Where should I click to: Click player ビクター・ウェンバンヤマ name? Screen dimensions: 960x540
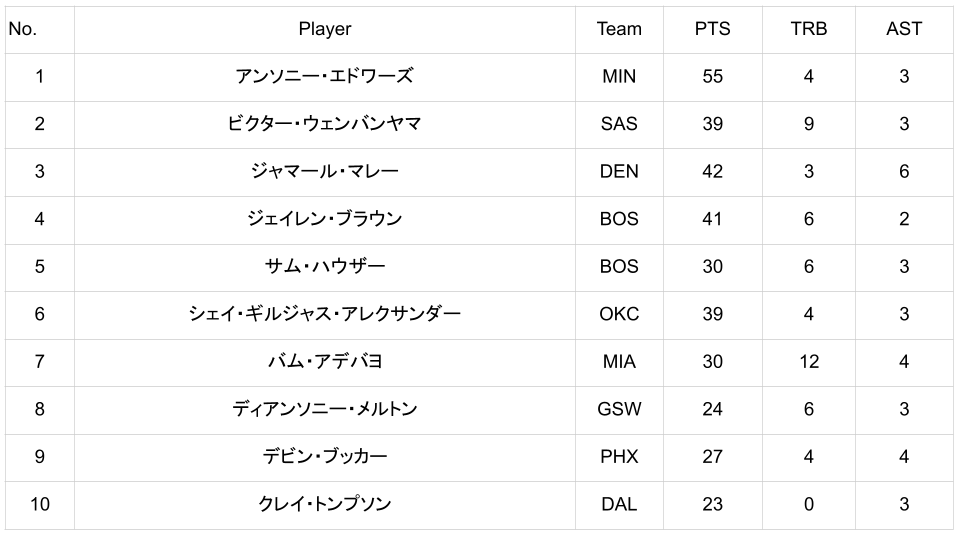324,124
